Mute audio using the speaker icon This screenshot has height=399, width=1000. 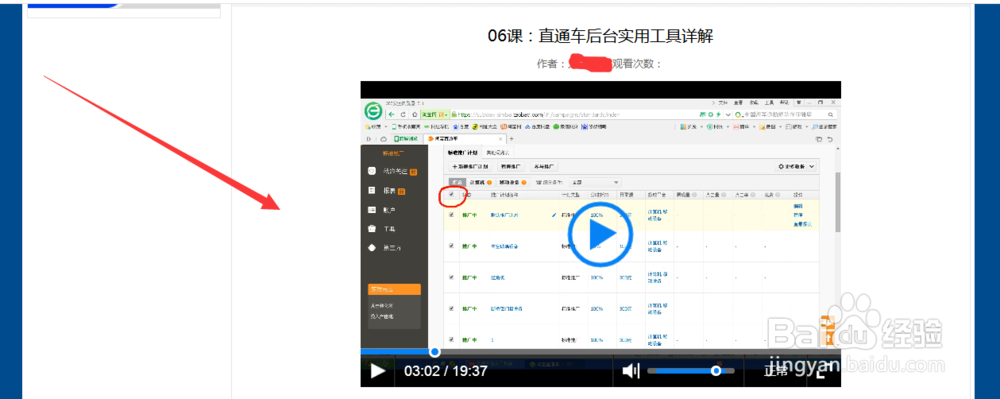(x=630, y=370)
